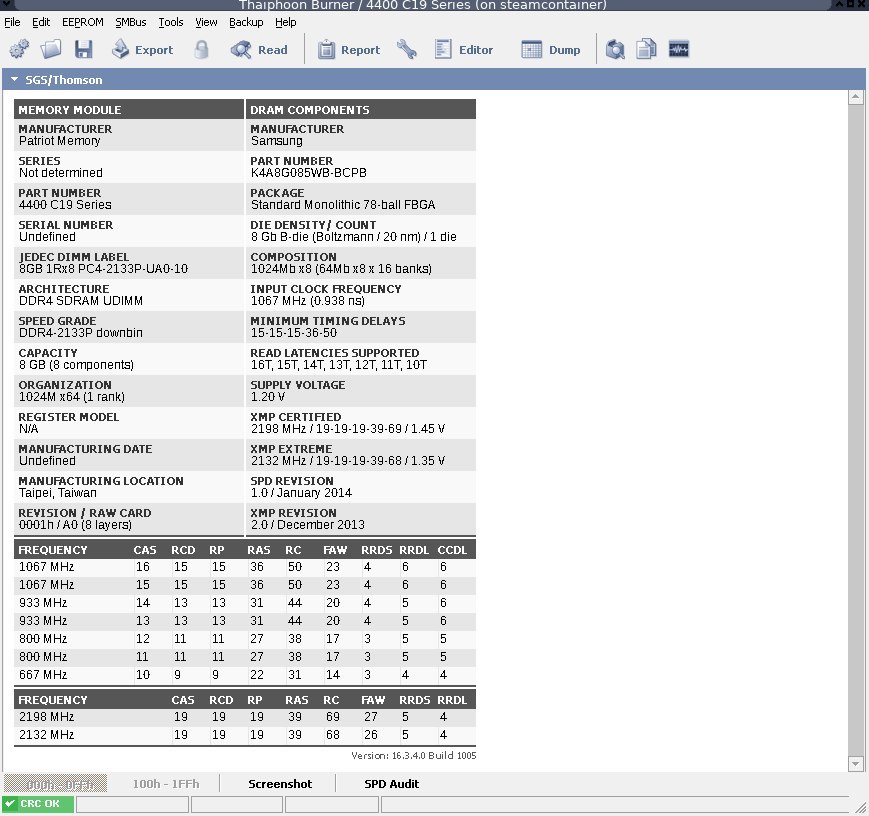Select the Screenshot tab
The width and height of the screenshot is (869, 816).
(280, 784)
